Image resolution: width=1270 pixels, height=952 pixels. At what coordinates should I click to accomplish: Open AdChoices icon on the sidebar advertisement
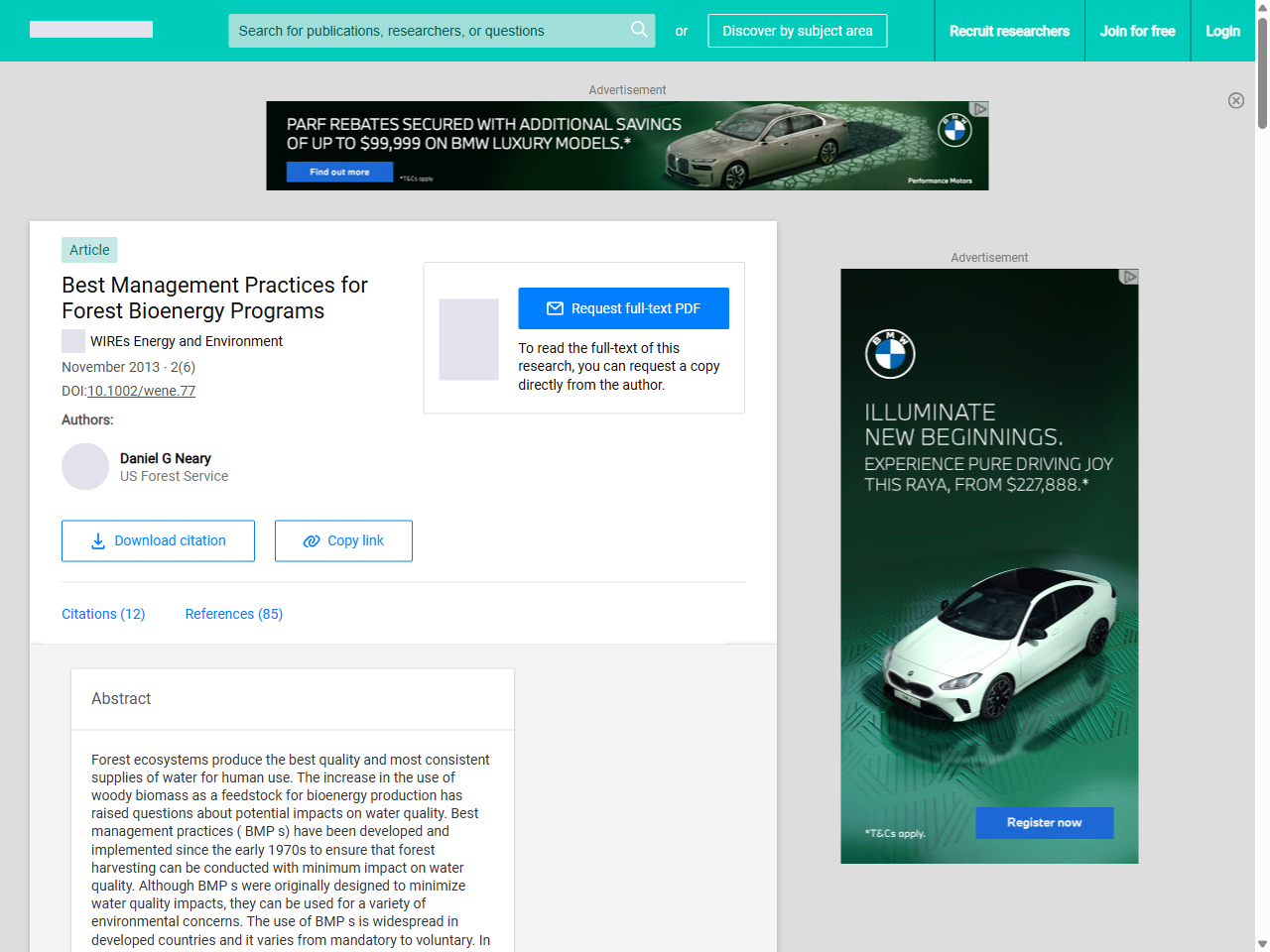pyautogui.click(x=1129, y=277)
